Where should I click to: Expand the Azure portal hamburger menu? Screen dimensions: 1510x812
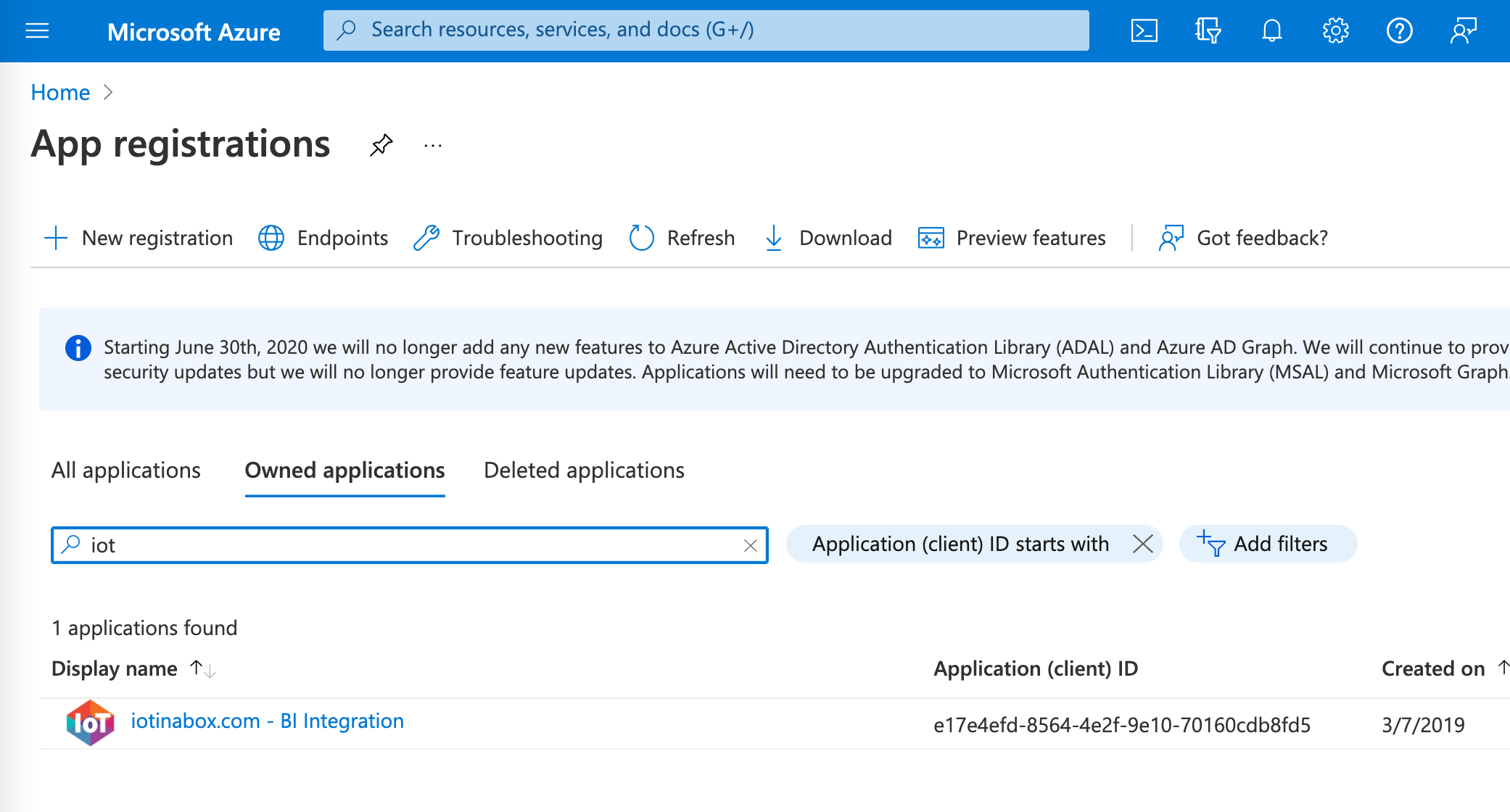pyautogui.click(x=37, y=29)
